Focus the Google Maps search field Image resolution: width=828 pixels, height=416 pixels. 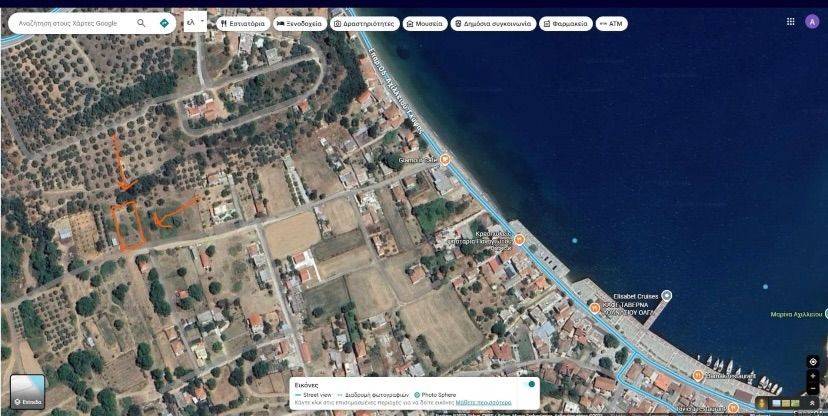pos(70,23)
